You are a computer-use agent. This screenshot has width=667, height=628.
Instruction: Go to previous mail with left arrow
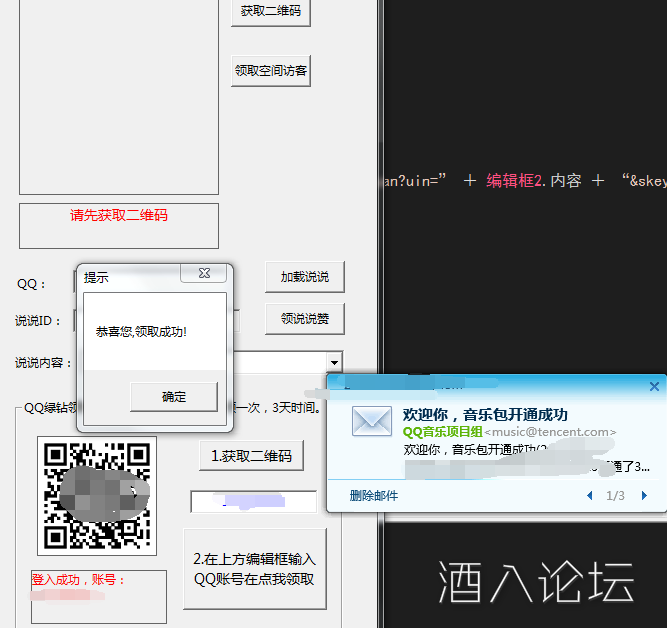589,495
